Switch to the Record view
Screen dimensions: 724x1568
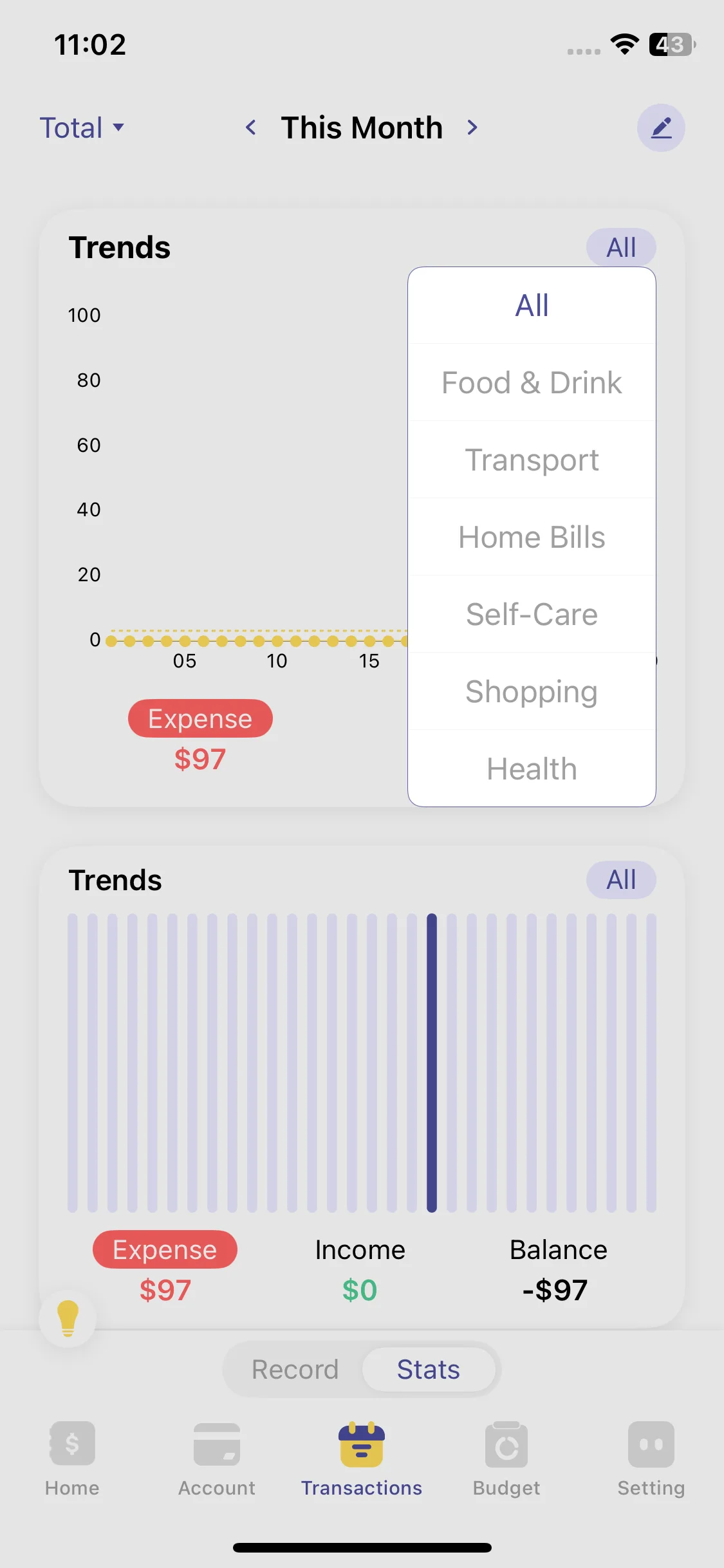tap(295, 1369)
